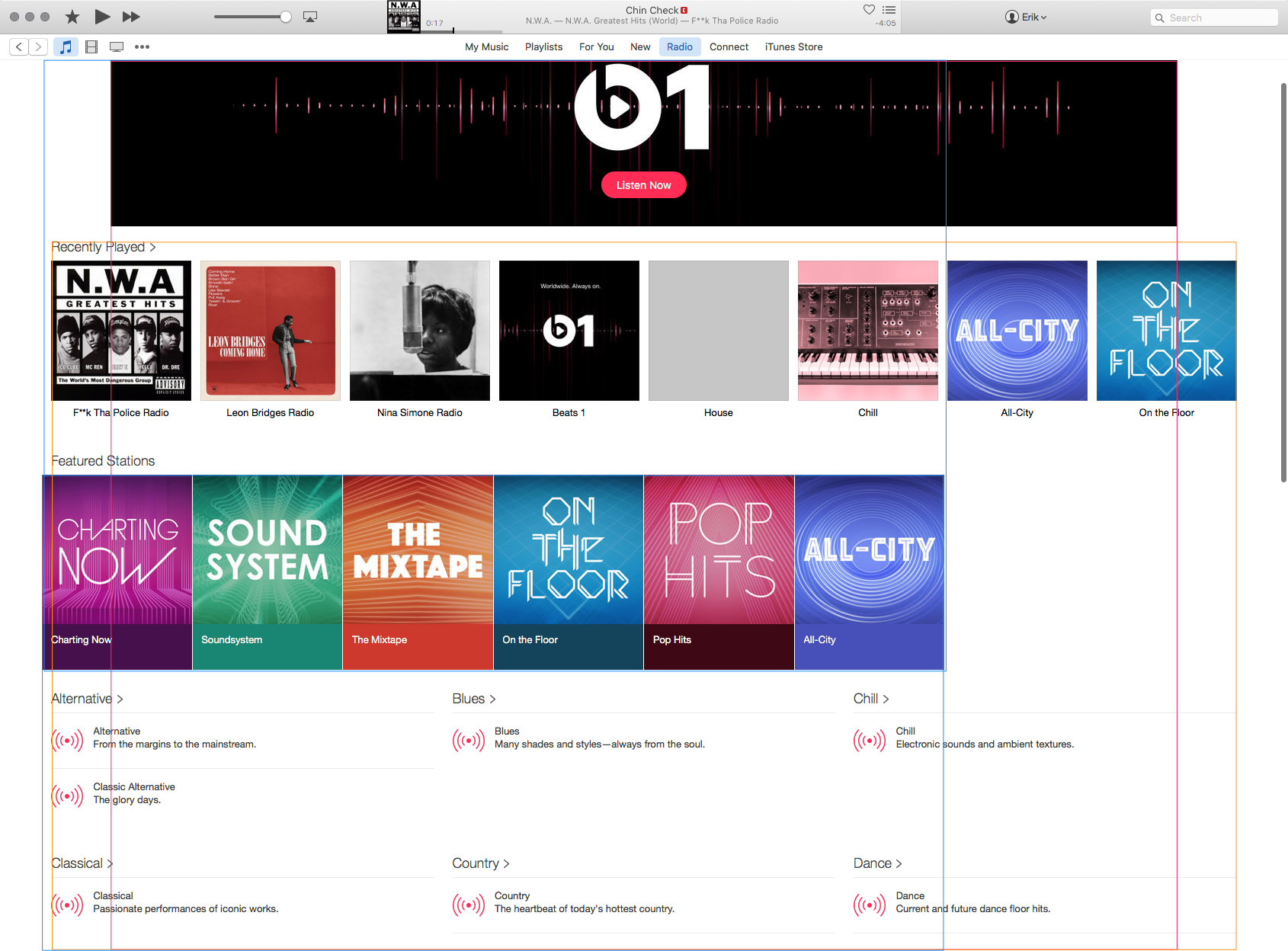
Task: Switch to the New tab
Action: point(640,46)
